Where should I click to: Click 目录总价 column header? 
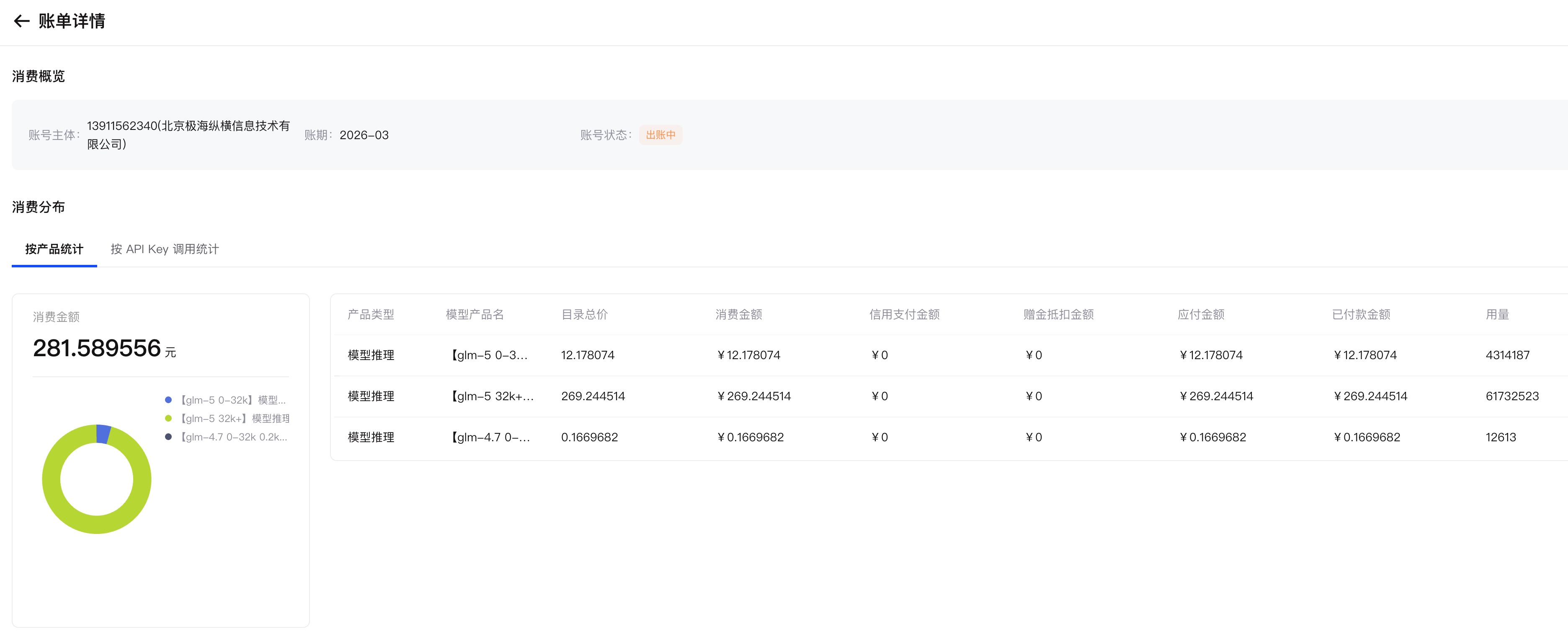click(x=584, y=314)
